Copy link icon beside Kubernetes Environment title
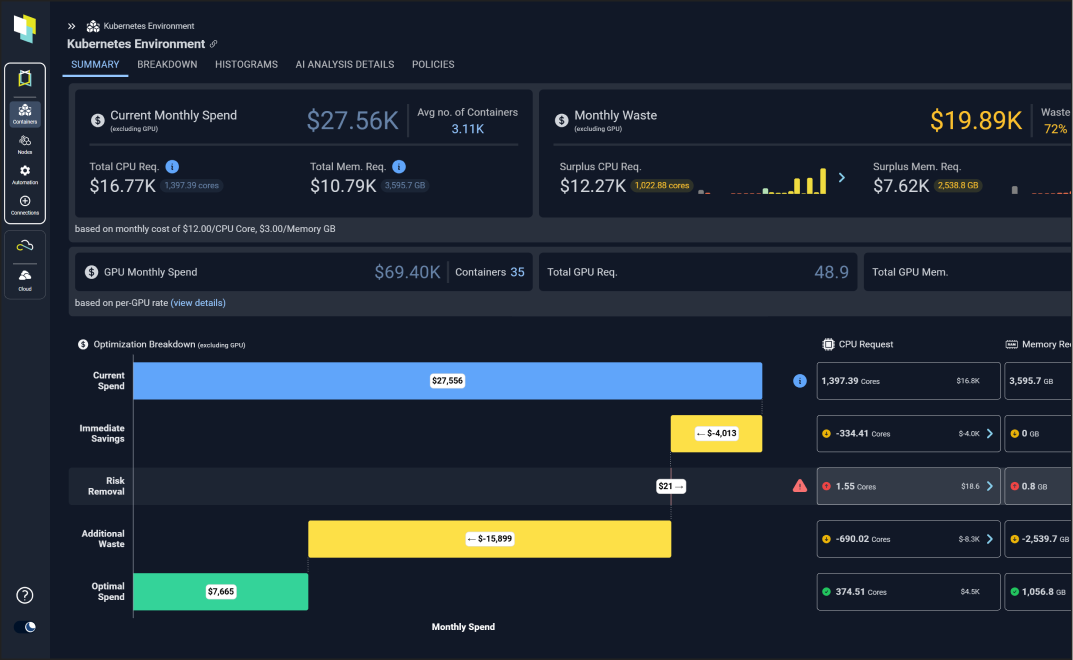 (214, 44)
